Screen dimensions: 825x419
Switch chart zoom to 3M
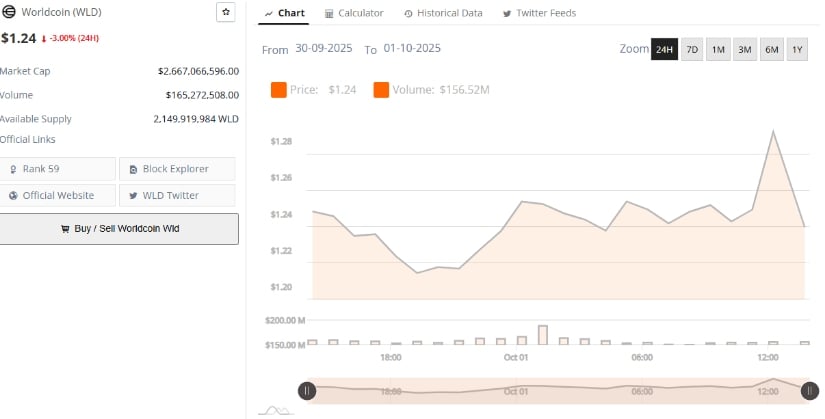(744, 49)
